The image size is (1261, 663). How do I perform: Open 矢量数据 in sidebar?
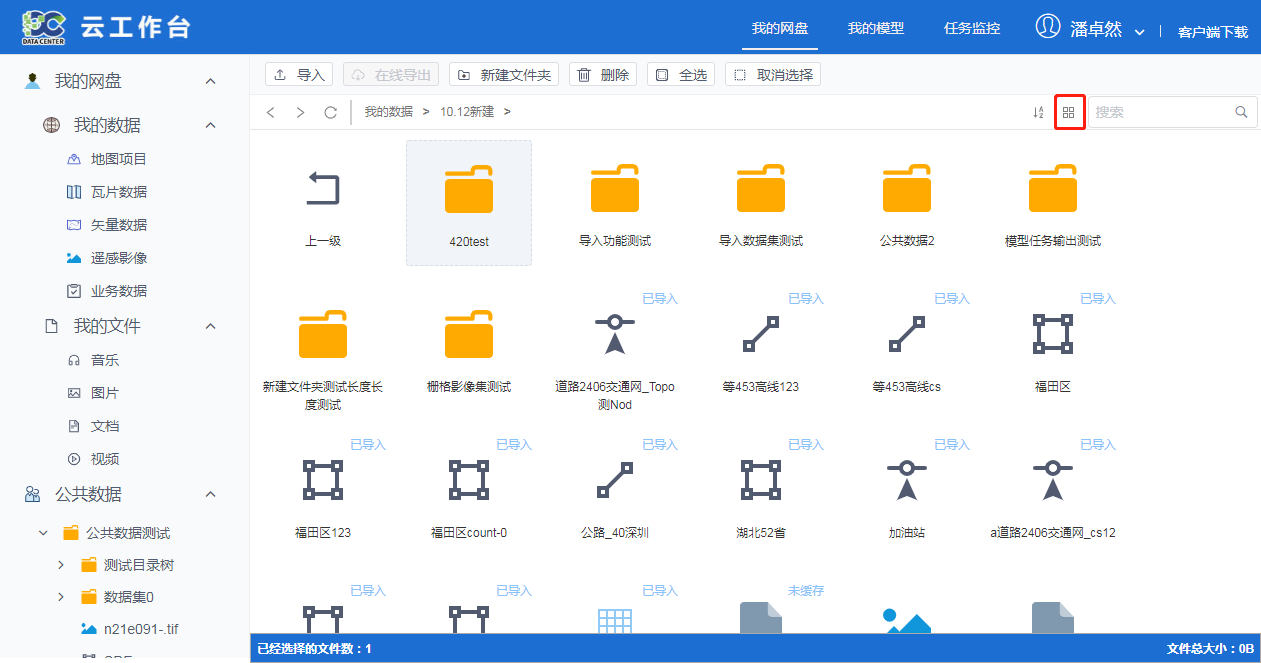(x=119, y=225)
